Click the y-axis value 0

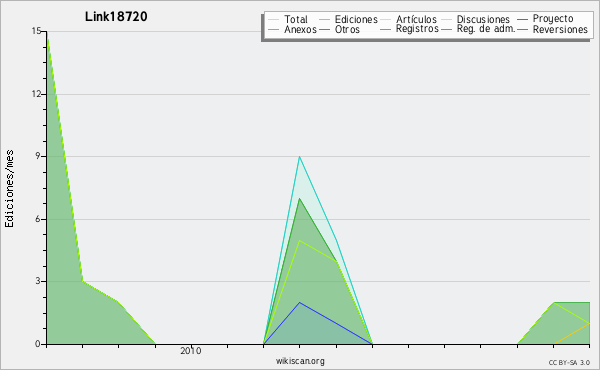pyautogui.click(x=38, y=344)
